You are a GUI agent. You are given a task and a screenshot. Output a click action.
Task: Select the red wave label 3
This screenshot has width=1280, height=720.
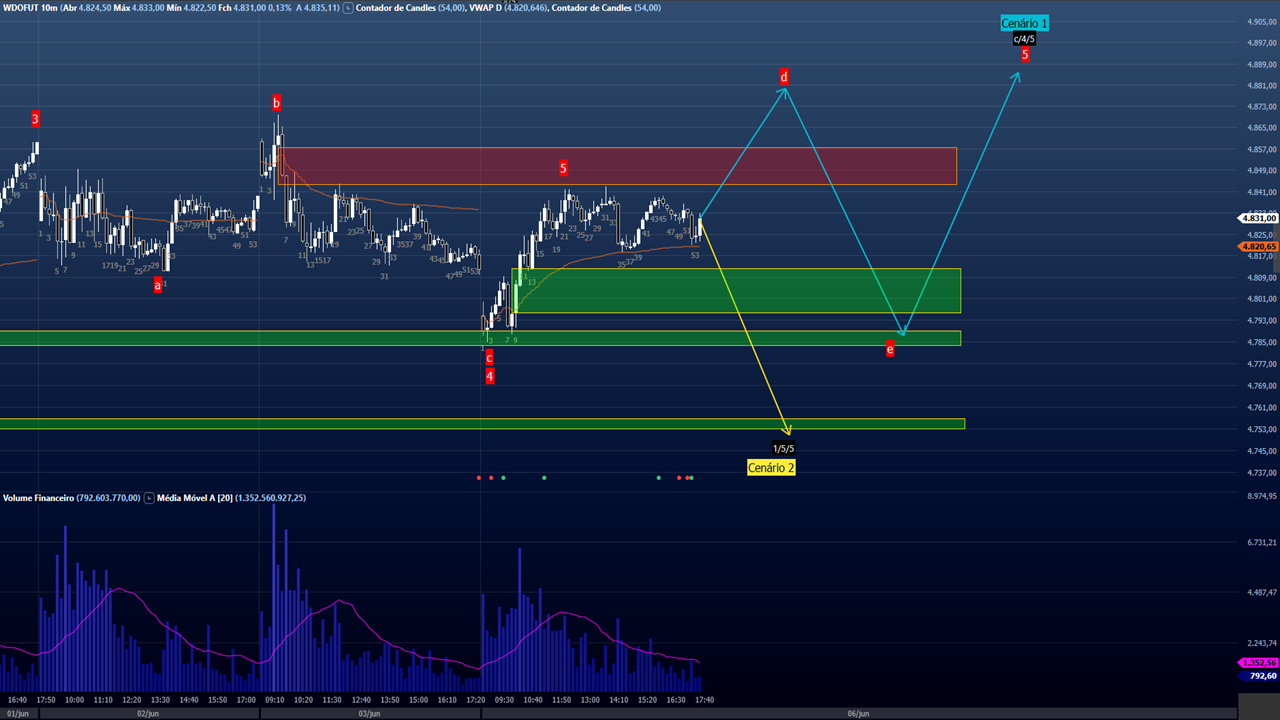(x=35, y=119)
